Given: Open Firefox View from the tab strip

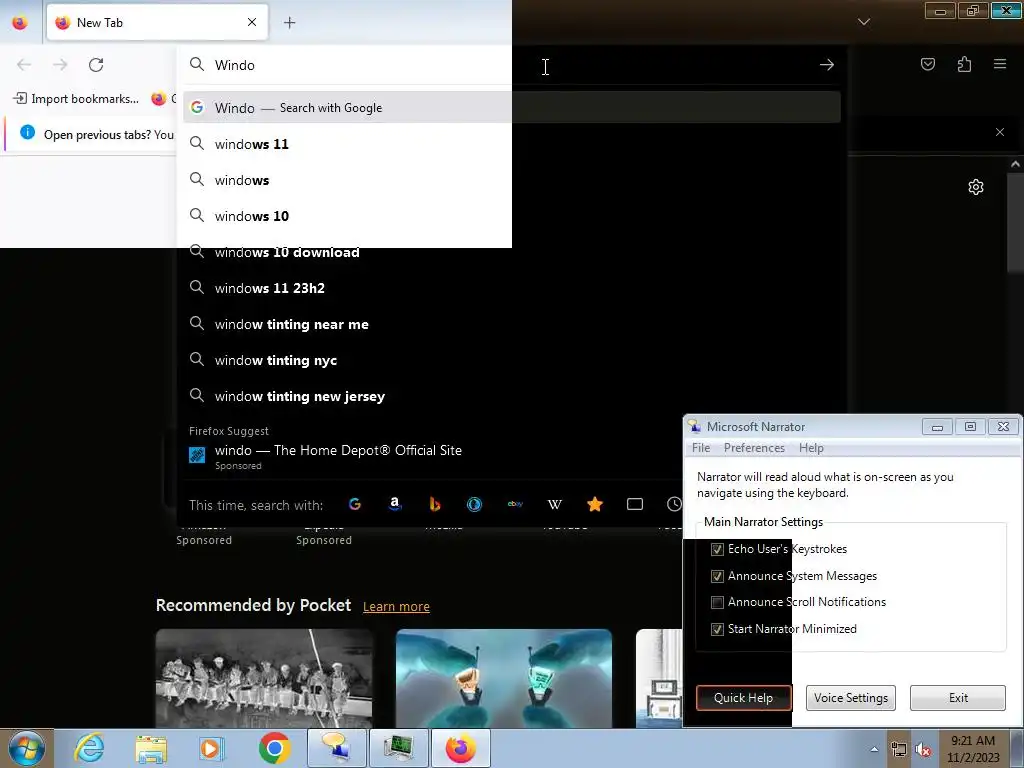Looking at the screenshot, I should pos(20,23).
